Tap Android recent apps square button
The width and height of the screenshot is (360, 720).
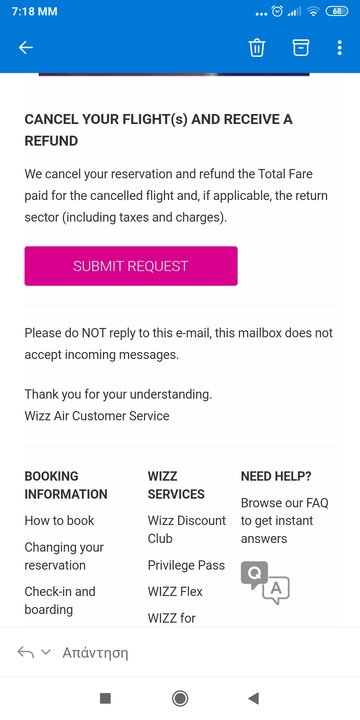click(105, 698)
